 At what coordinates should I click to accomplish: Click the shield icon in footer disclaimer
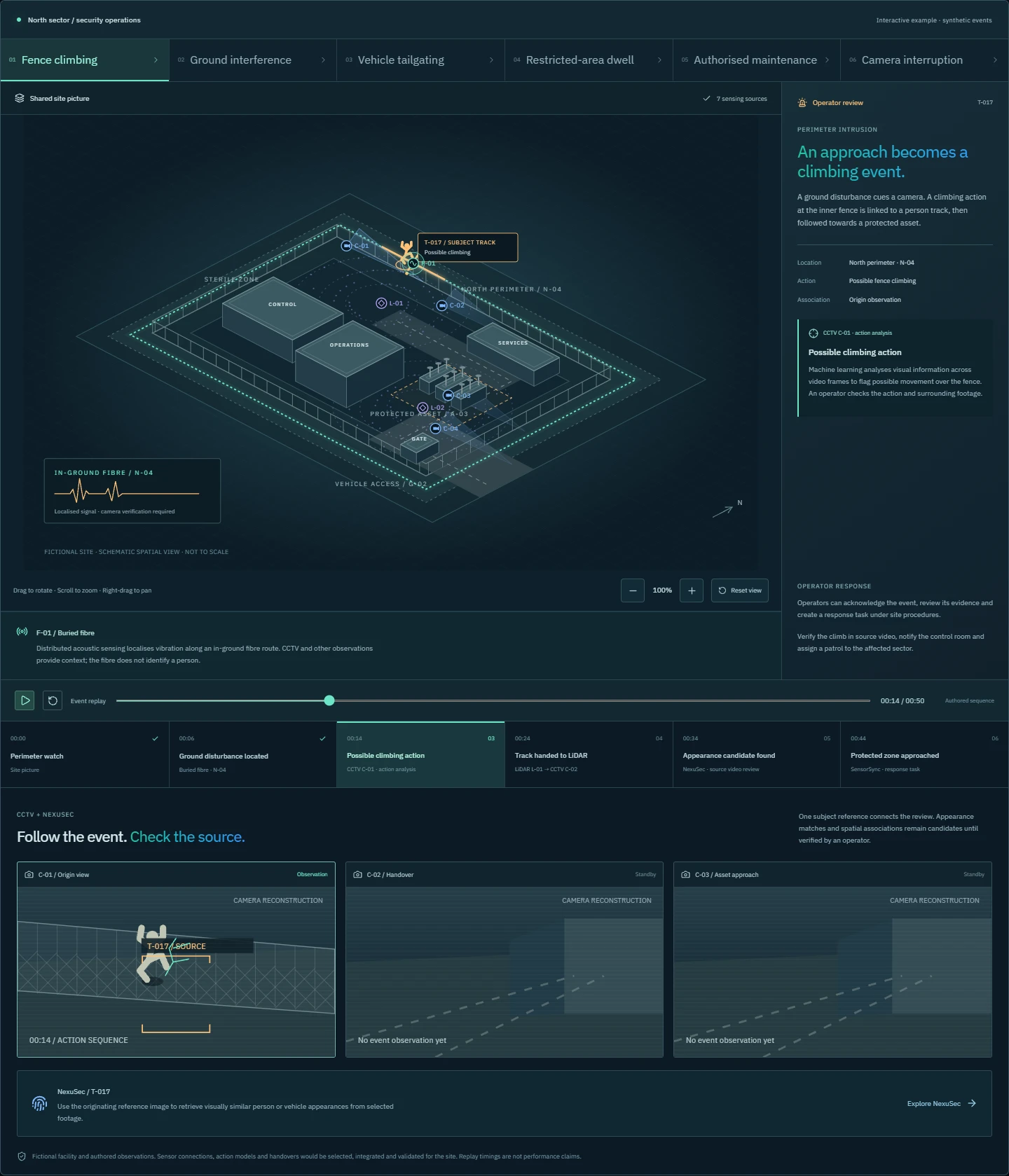(21, 1156)
